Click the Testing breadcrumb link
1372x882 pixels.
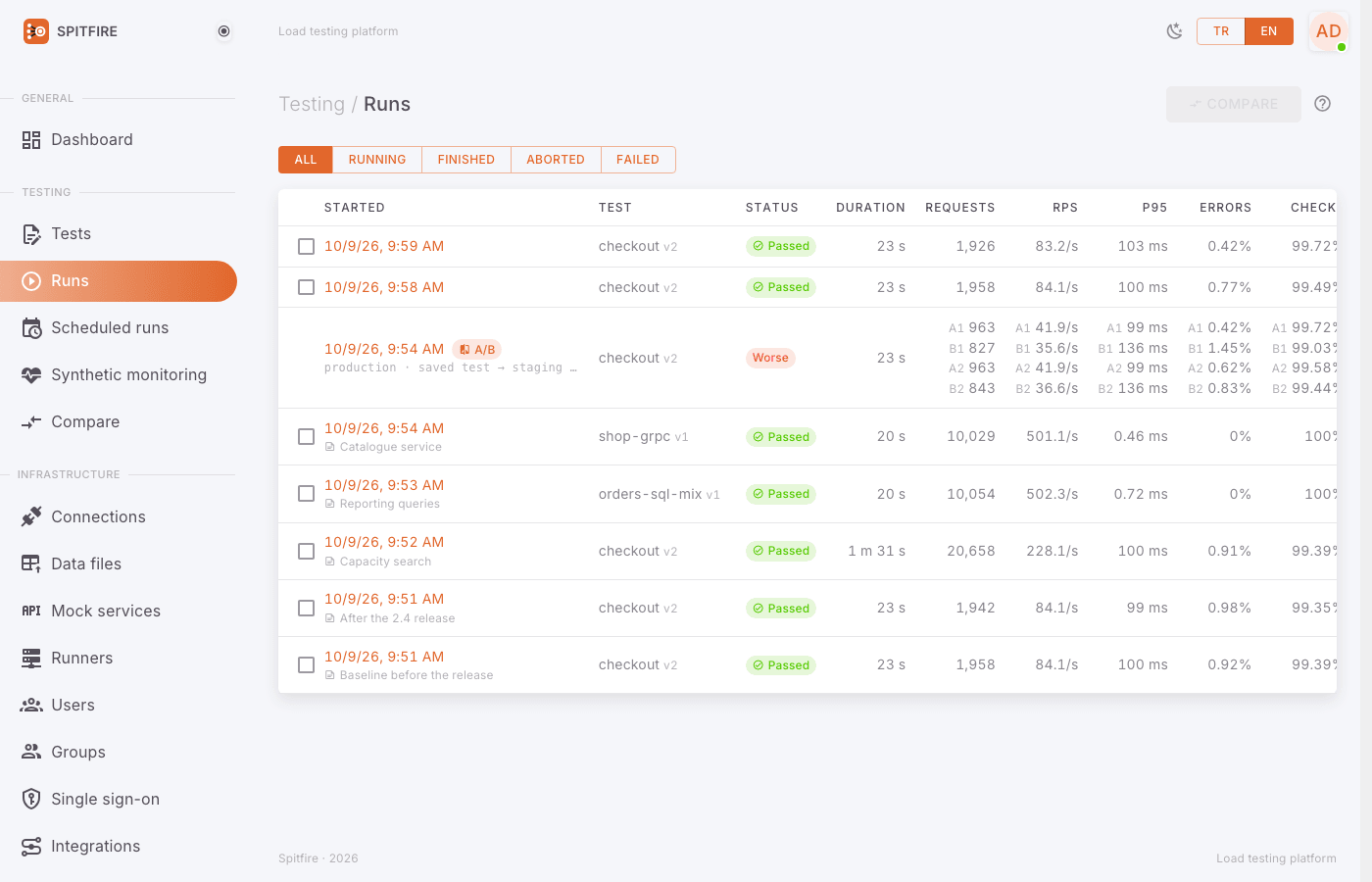pos(312,104)
